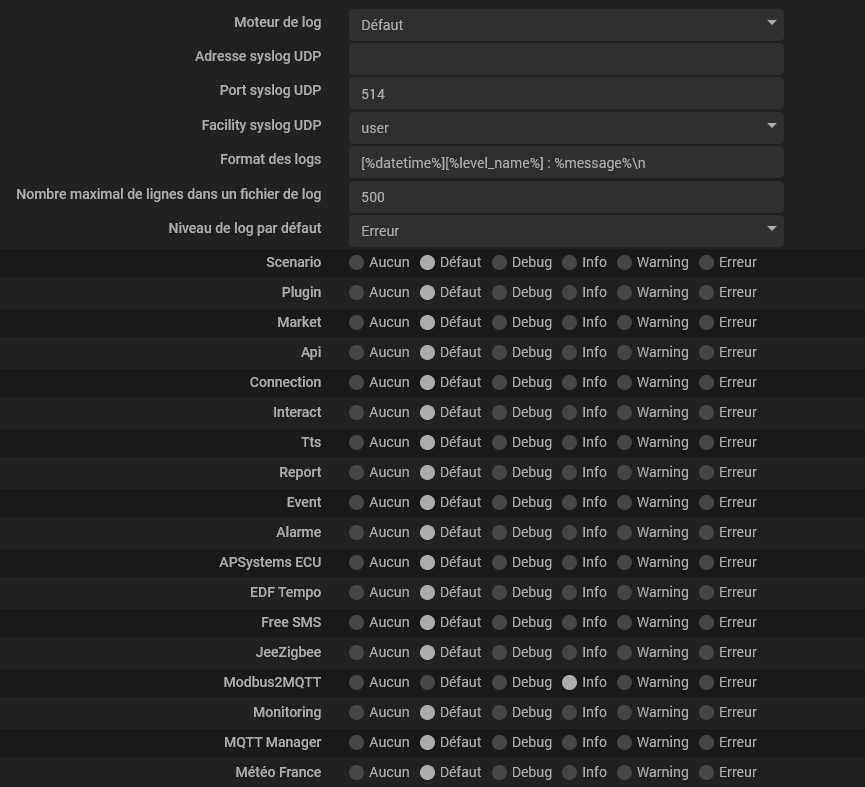This screenshot has width=865, height=787.
Task: Set Scenario log level to Debug
Action: (x=499, y=263)
